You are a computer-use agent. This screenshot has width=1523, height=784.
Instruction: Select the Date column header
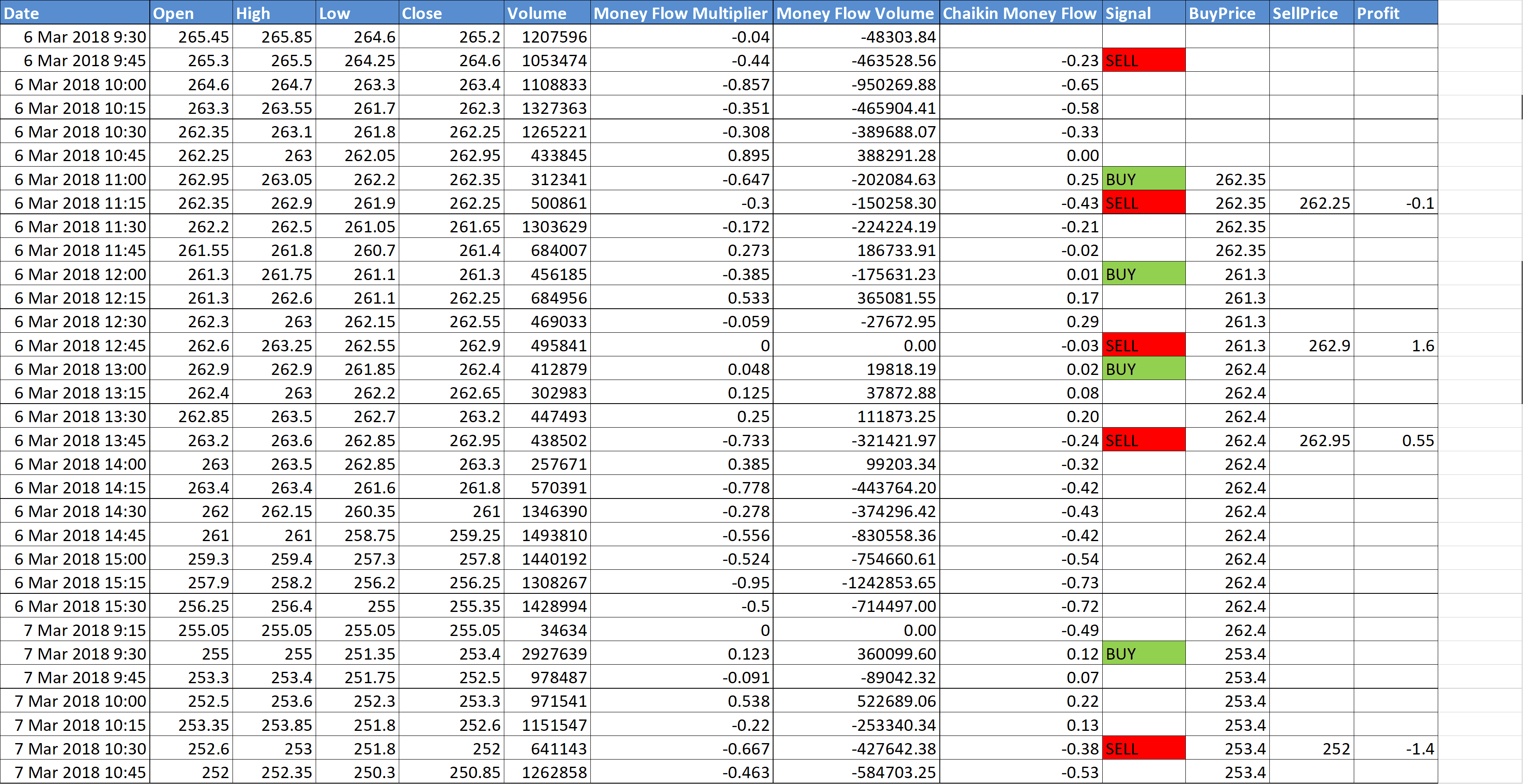(75, 12)
